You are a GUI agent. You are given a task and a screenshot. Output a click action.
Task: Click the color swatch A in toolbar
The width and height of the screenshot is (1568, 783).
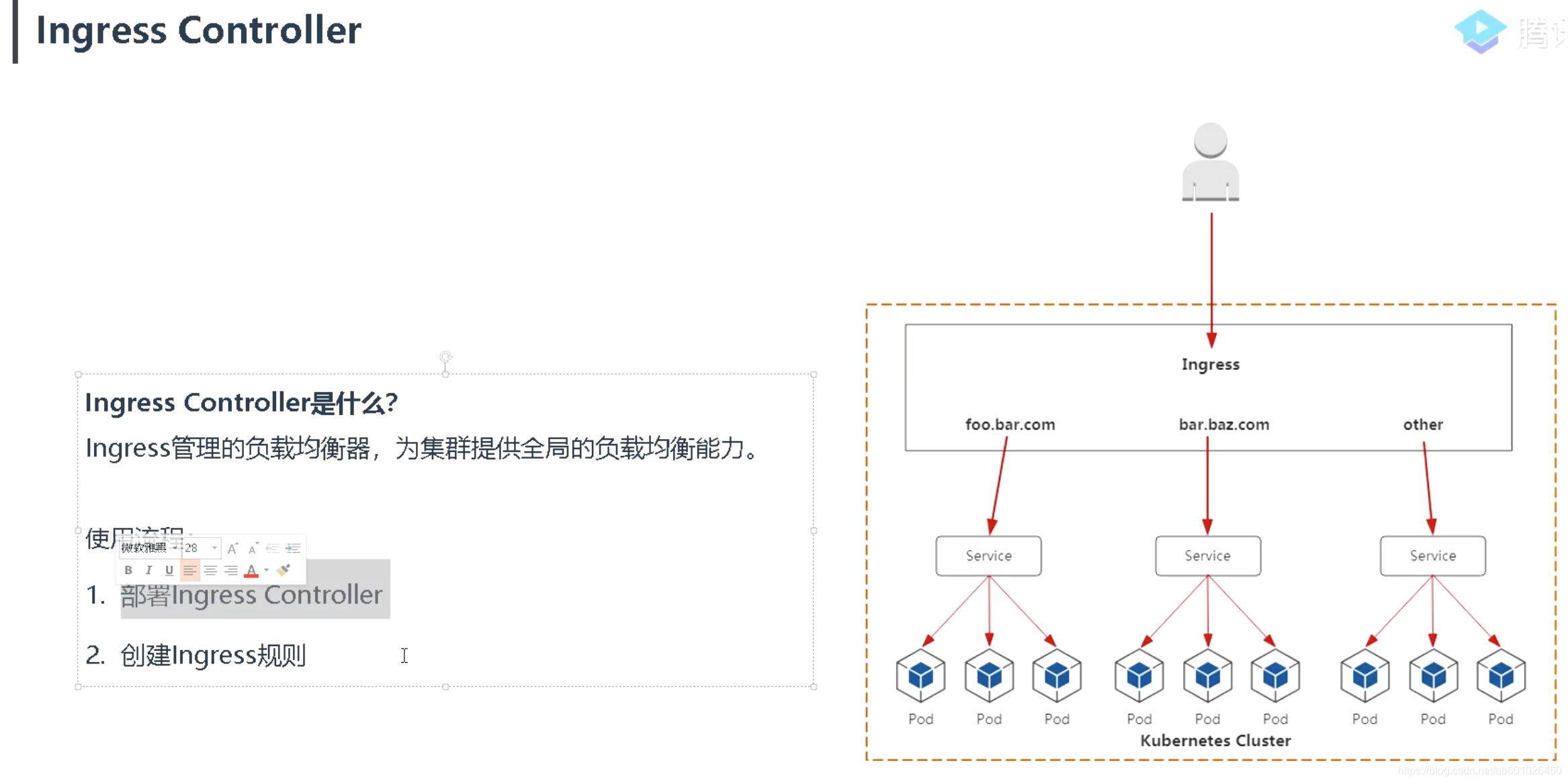249,571
